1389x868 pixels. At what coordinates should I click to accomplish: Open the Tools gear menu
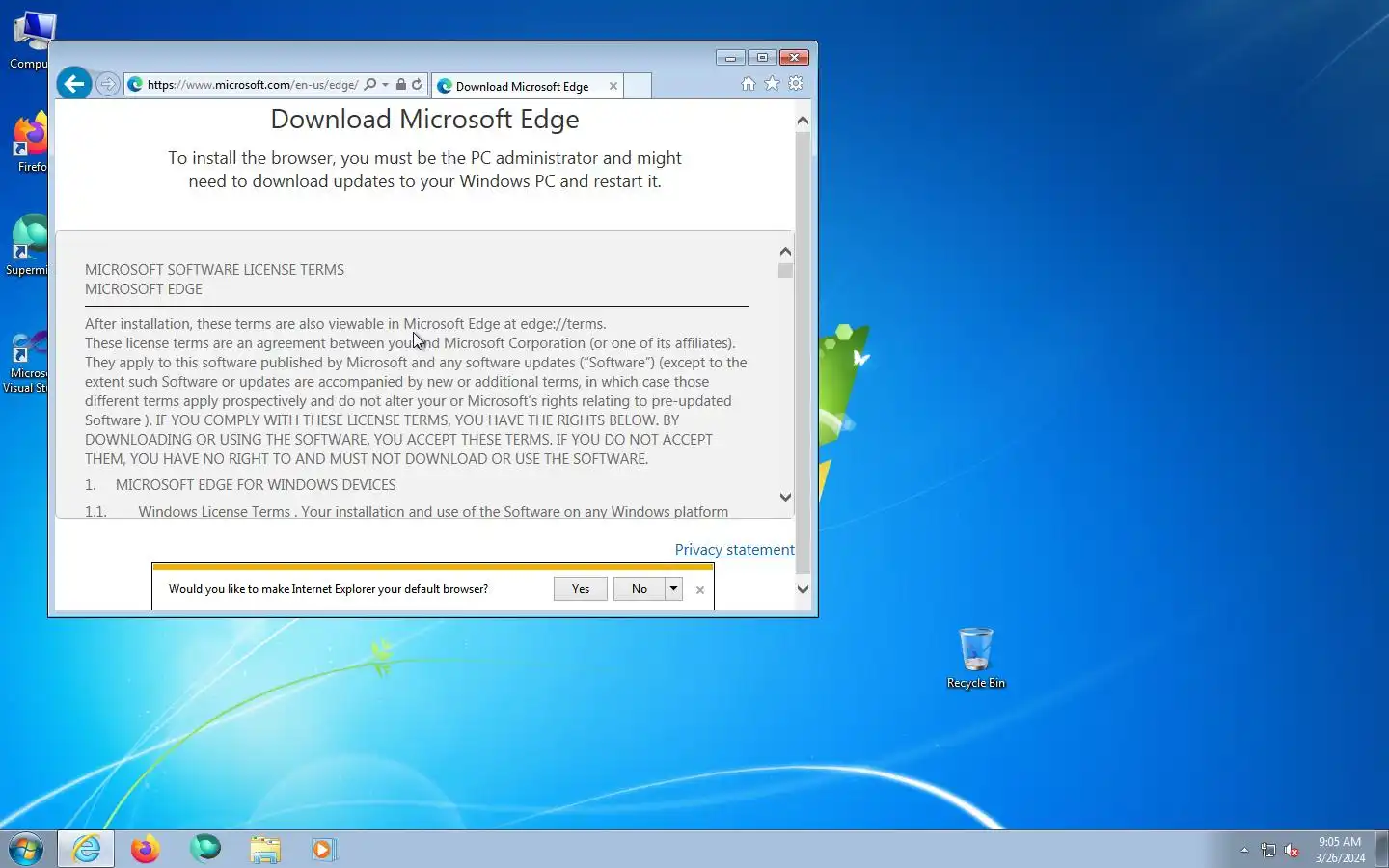tap(796, 83)
